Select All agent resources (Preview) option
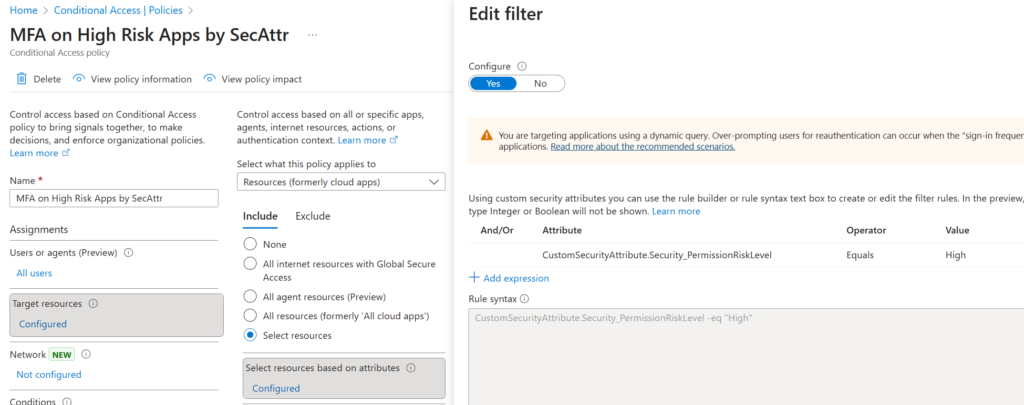The width and height of the screenshot is (1024, 405). click(250, 297)
